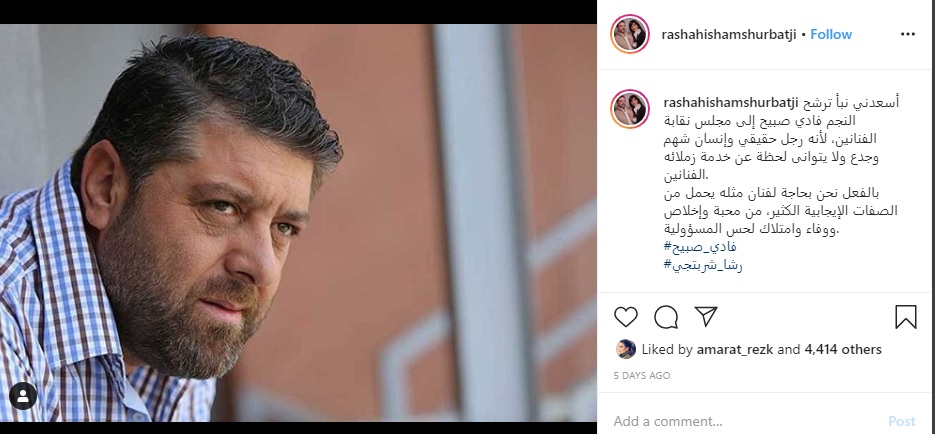Open the 5 DAYS AGO timestamp
Screen dimensions: 935x434
coord(642,376)
